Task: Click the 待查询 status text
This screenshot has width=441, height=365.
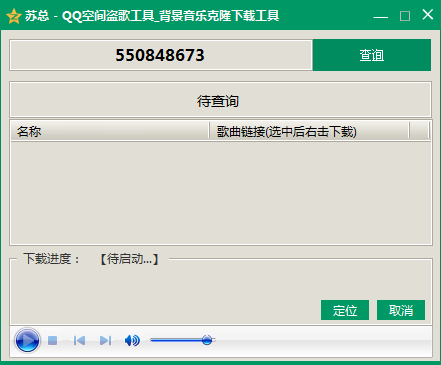Action: 218,101
